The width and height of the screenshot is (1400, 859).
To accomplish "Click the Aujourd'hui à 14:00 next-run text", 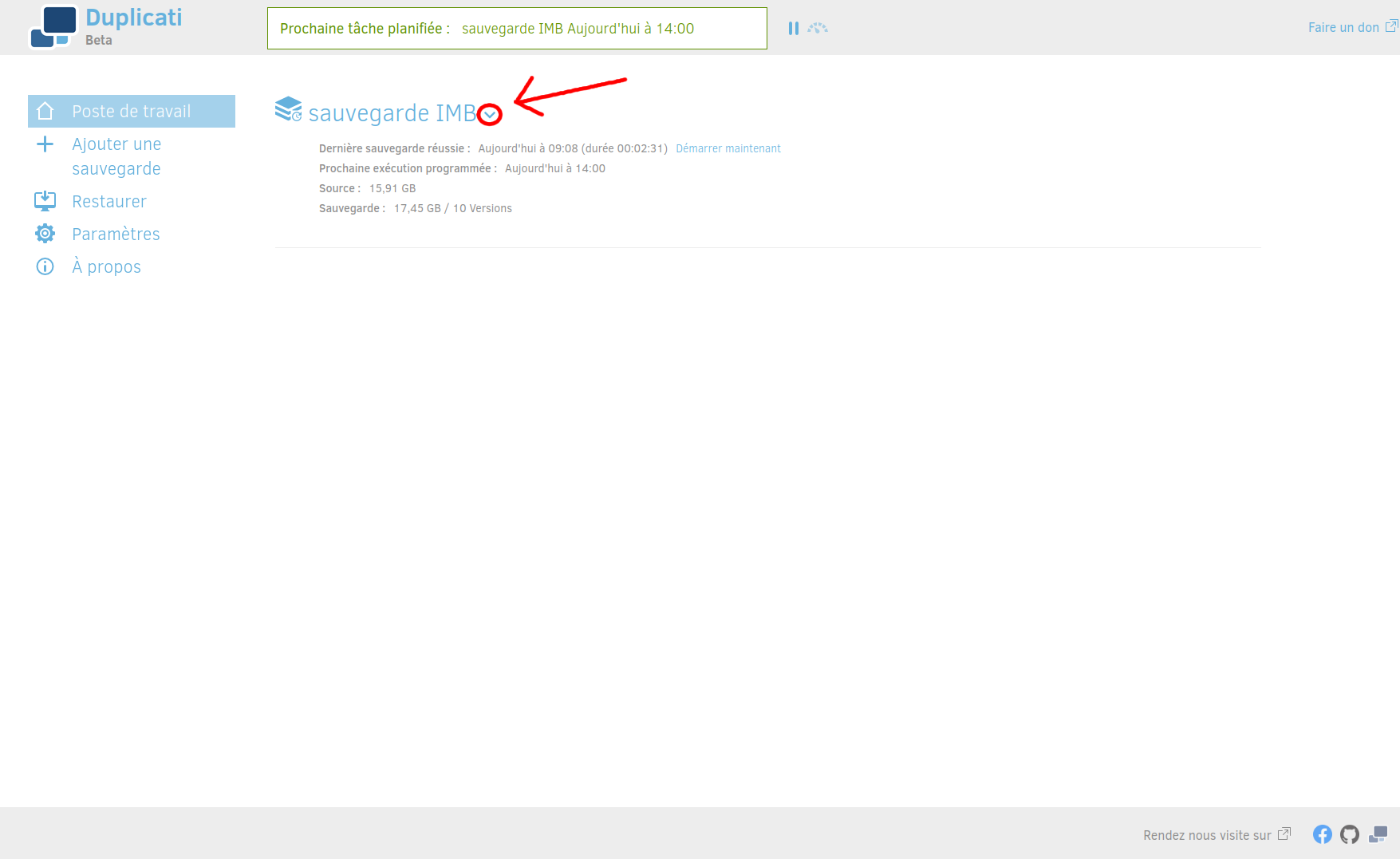I will tap(555, 168).
